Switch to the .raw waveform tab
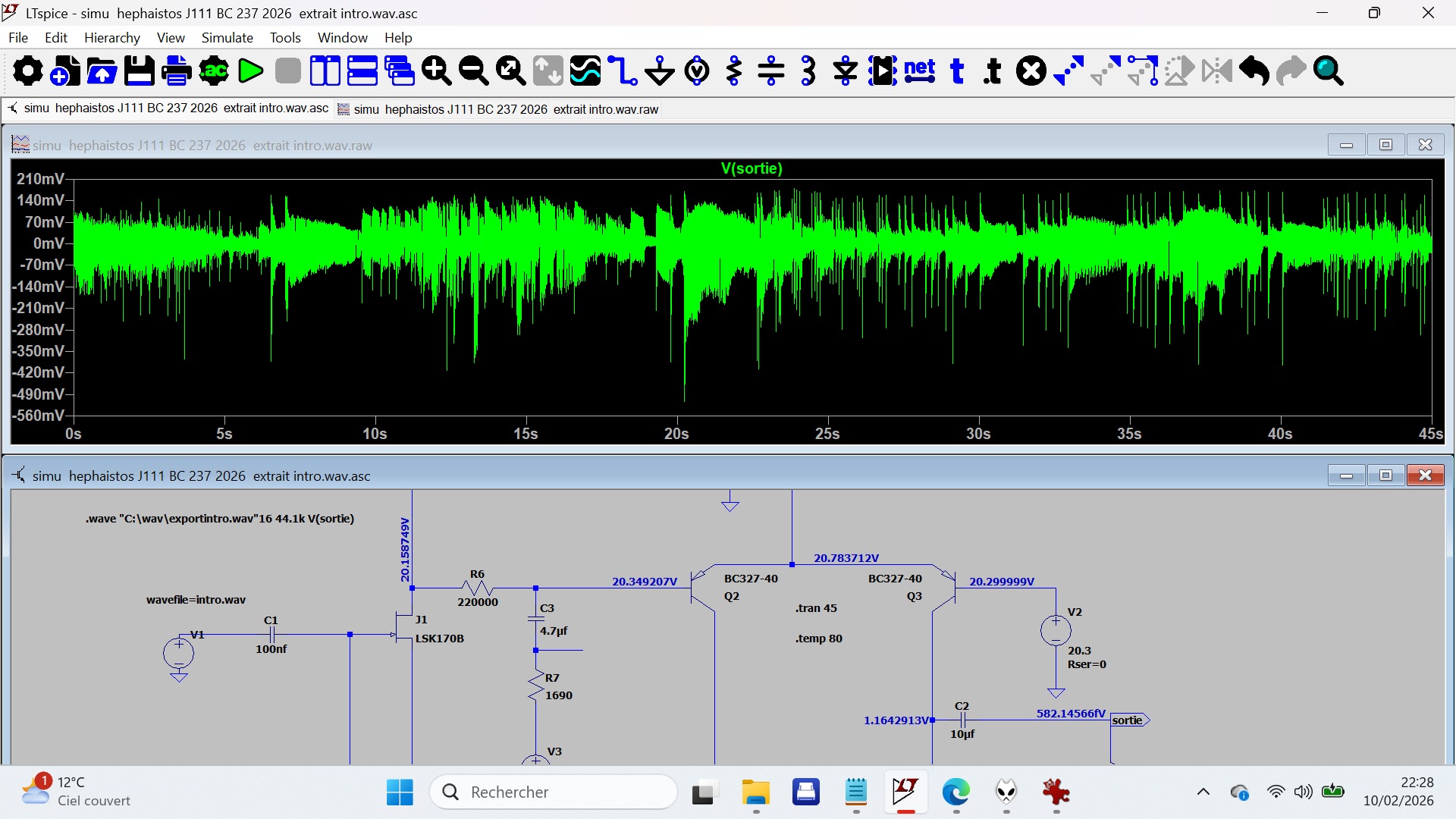Image resolution: width=1456 pixels, height=819 pixels. 497,109
